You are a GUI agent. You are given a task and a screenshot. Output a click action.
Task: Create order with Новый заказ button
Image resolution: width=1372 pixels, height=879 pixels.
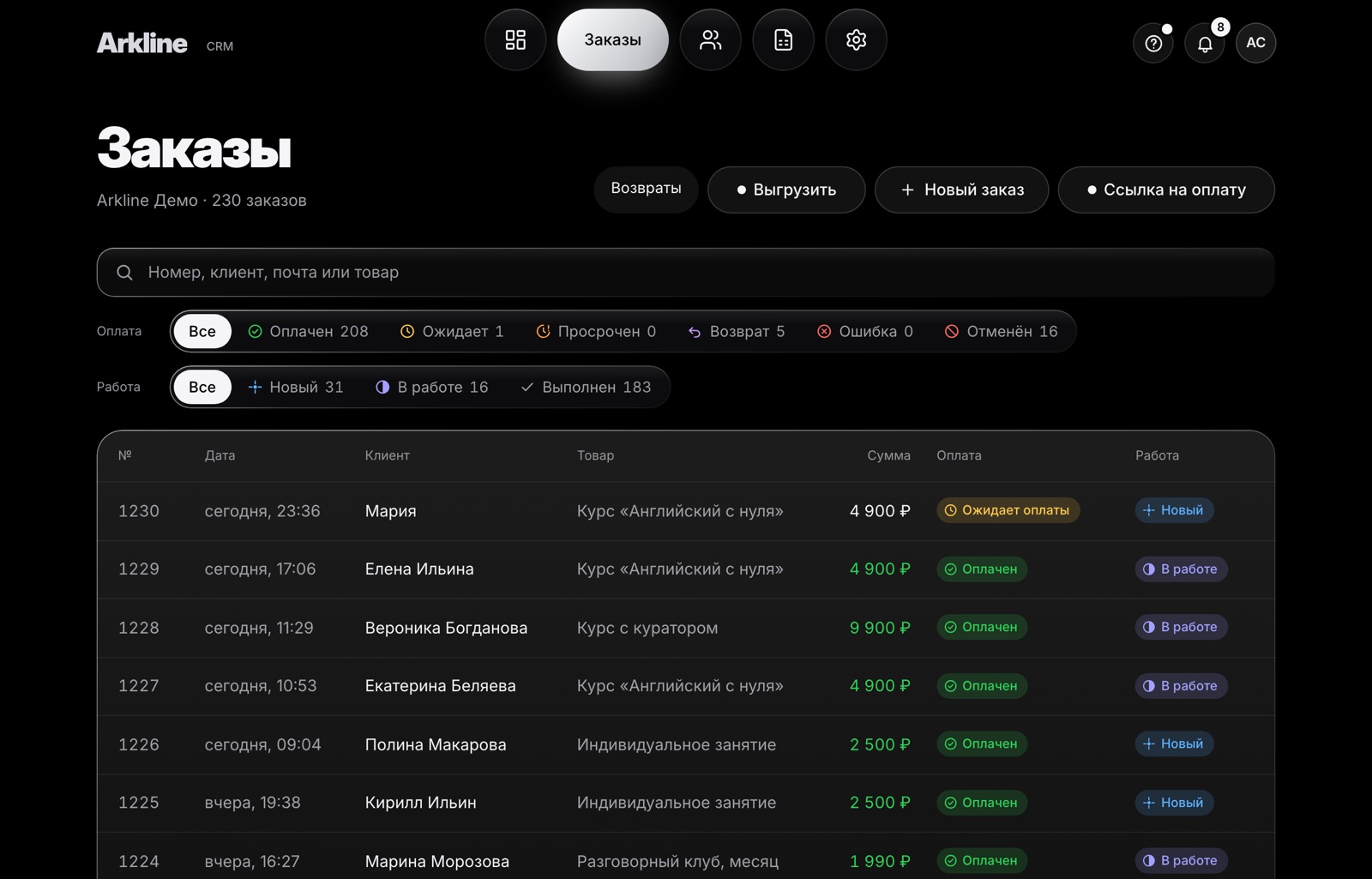pyautogui.click(x=961, y=190)
